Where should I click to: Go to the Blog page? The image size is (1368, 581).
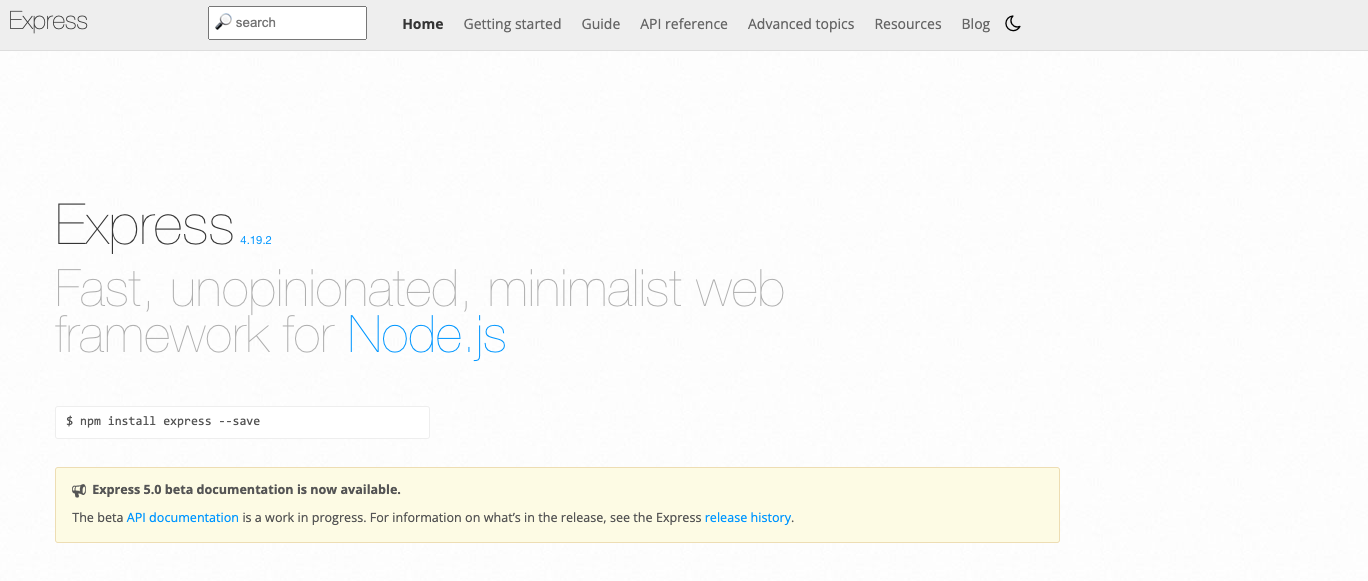(x=975, y=24)
